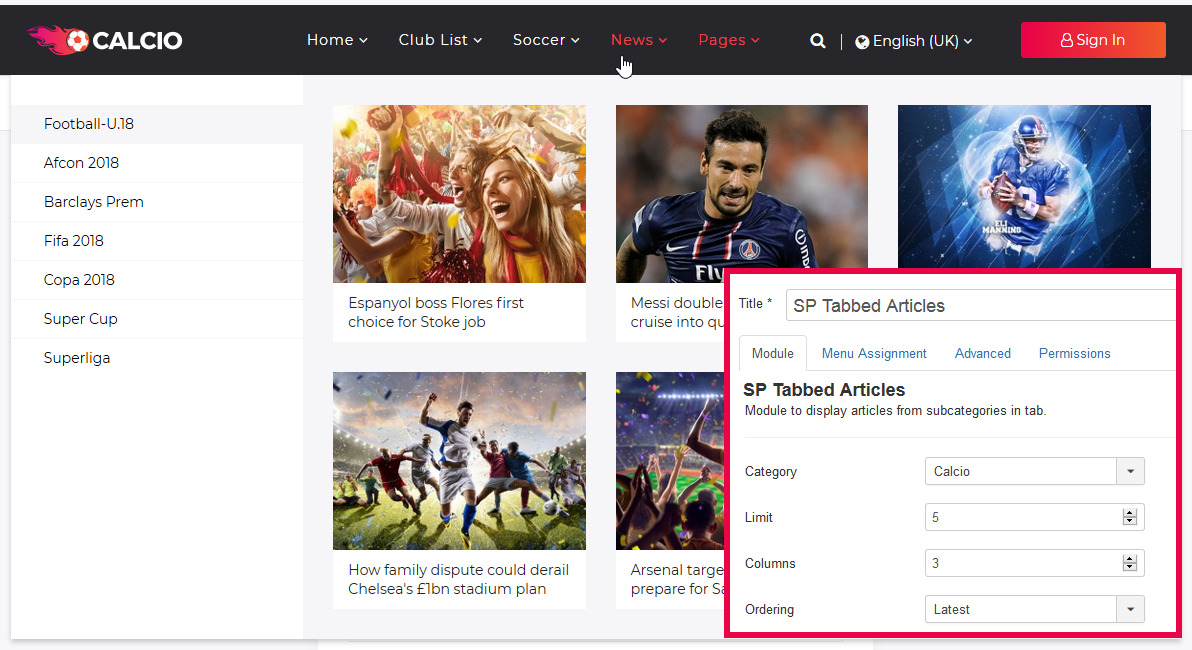The image size is (1192, 650).
Task: Click the 'SP Tabbed Articles' module heading
Action: 824,390
